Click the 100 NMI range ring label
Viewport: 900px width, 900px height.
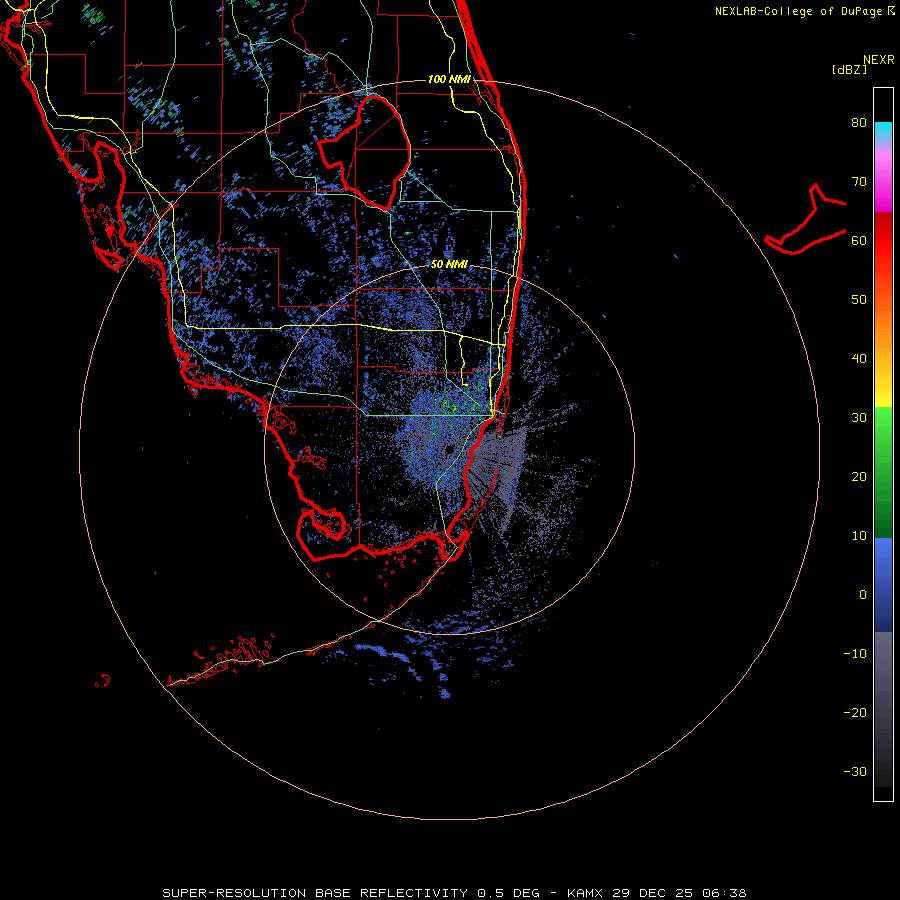(449, 79)
